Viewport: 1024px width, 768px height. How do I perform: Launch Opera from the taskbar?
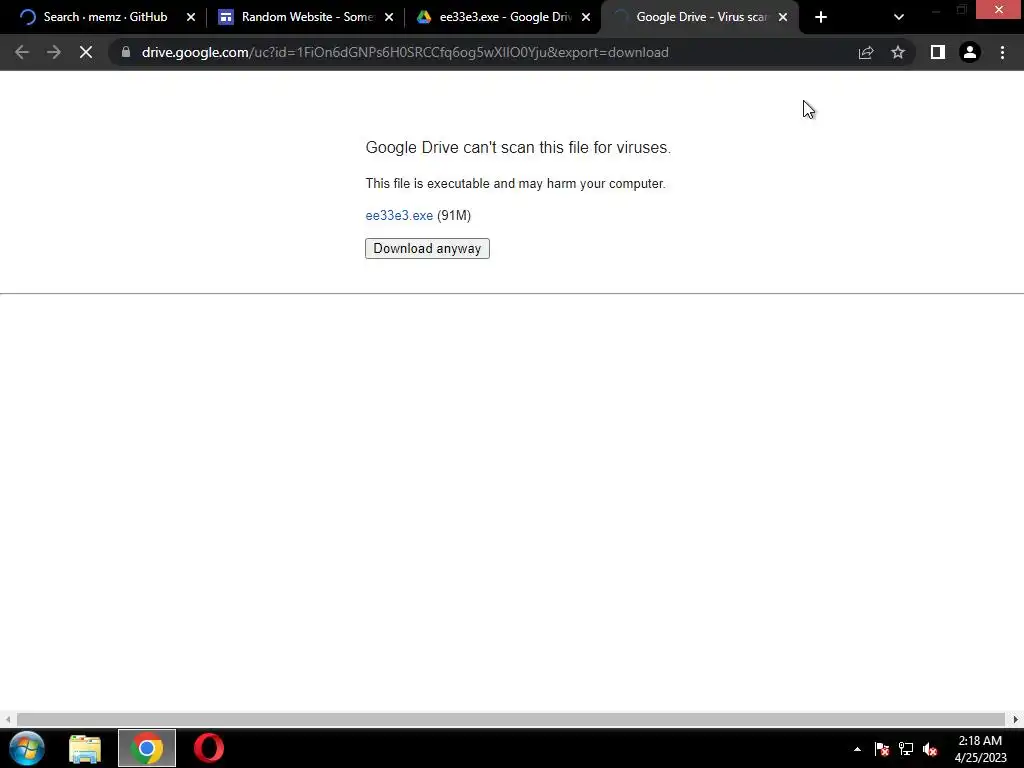209,748
